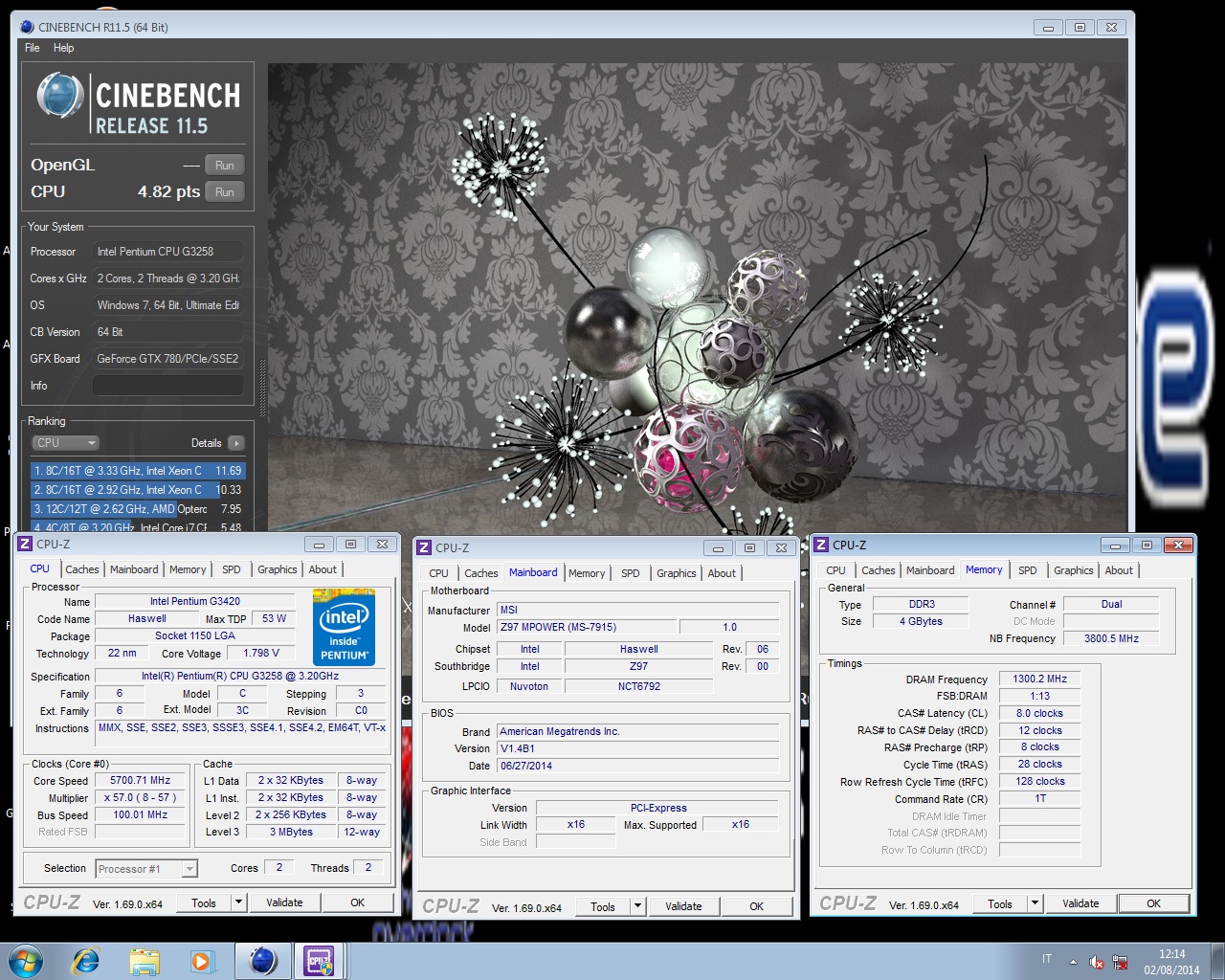Viewport: 1225px width, 980px height.
Task: Select ranking entry 8C/16T @ 3.33 GHz Xeon
Action: coord(139,471)
